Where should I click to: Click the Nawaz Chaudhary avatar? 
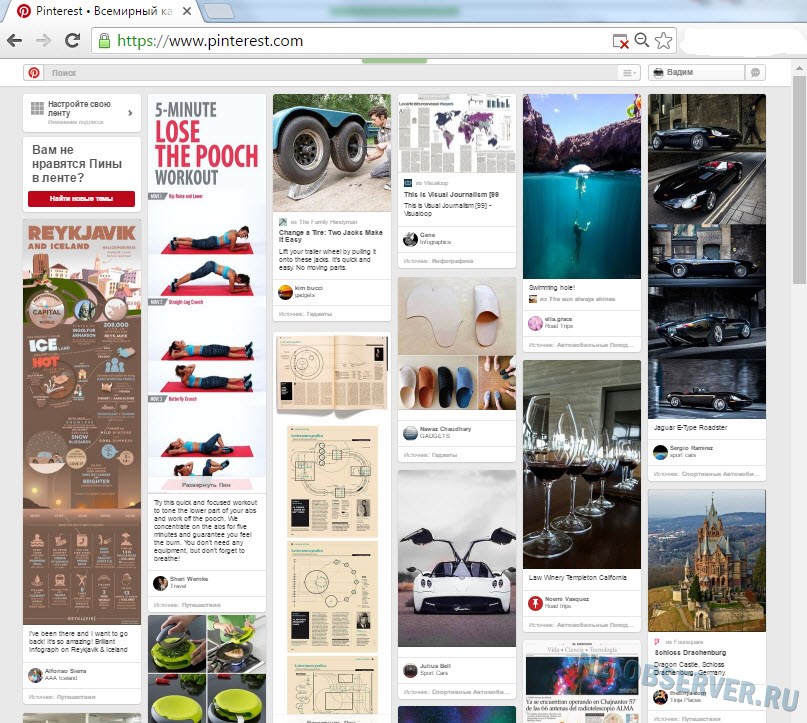tap(410, 433)
